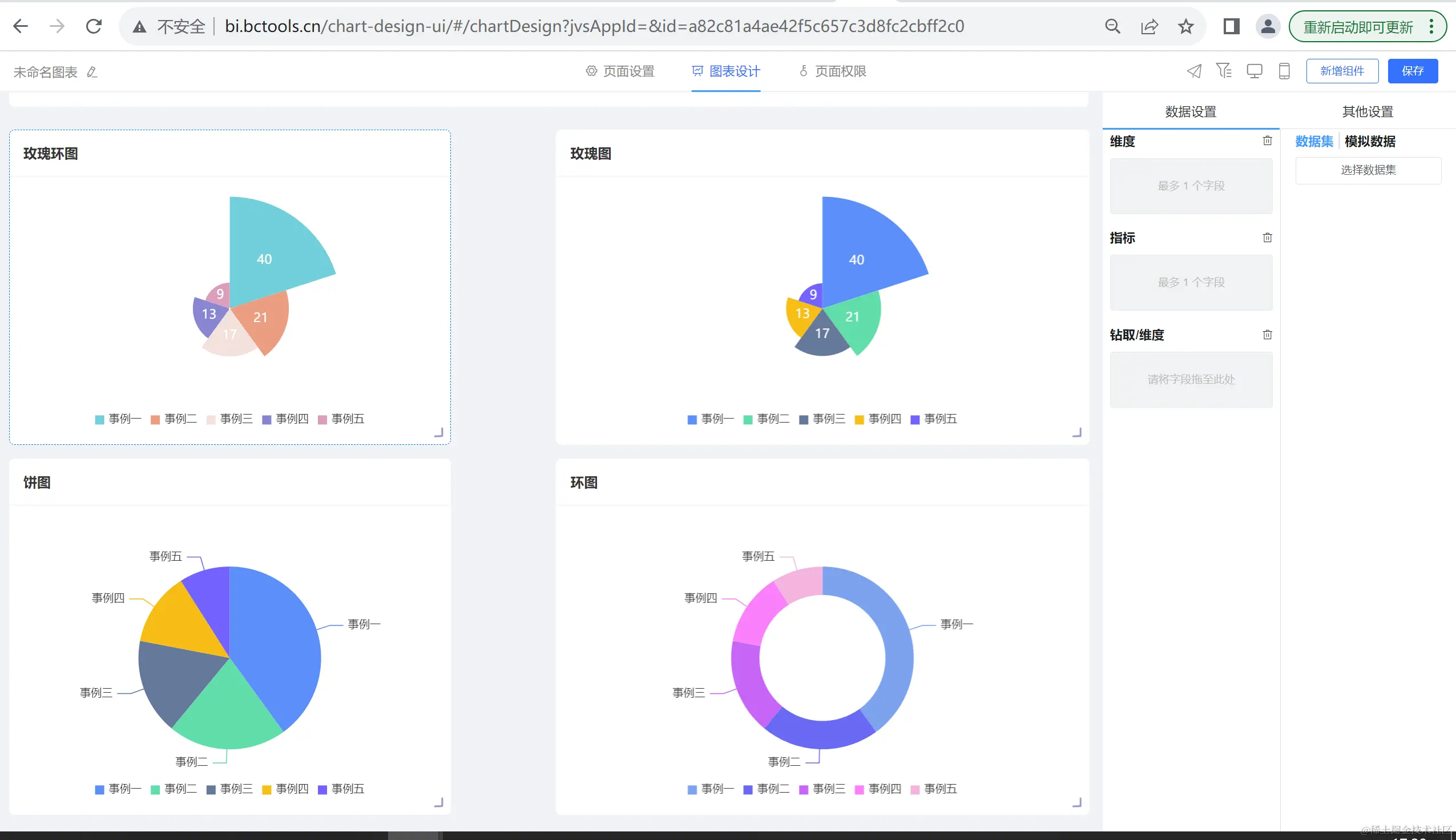Go to 页面设置 tab
1456x840 pixels.
[x=620, y=71]
